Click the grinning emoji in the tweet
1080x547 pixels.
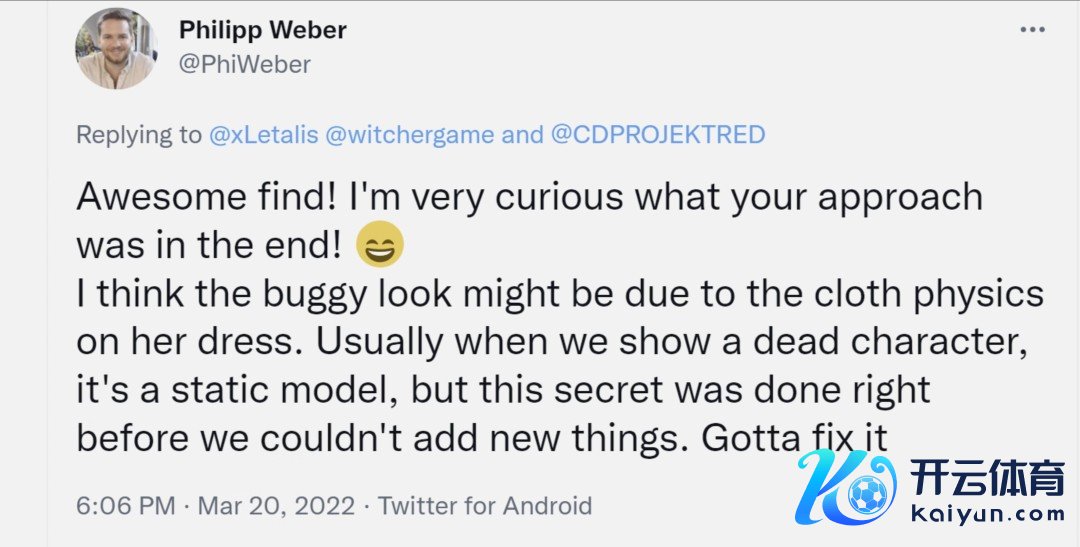tap(379, 245)
